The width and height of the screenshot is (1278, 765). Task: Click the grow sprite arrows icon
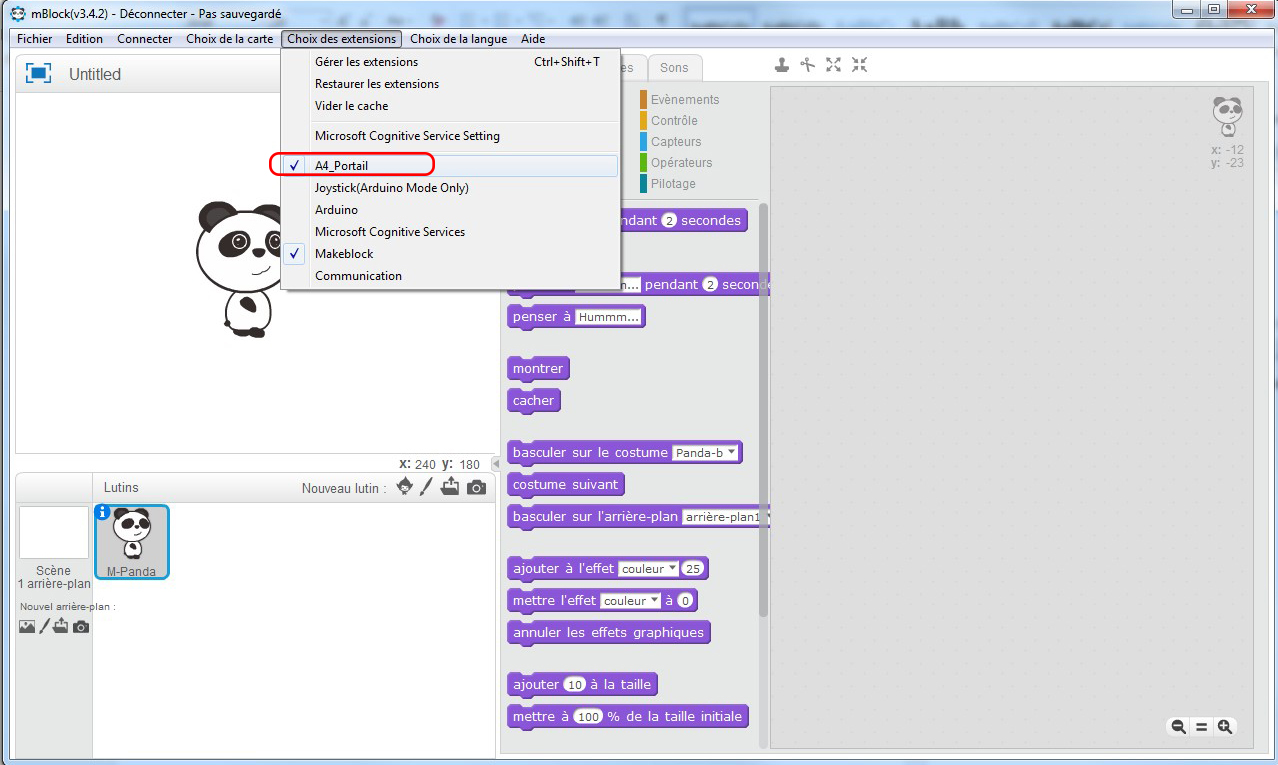click(x=834, y=65)
